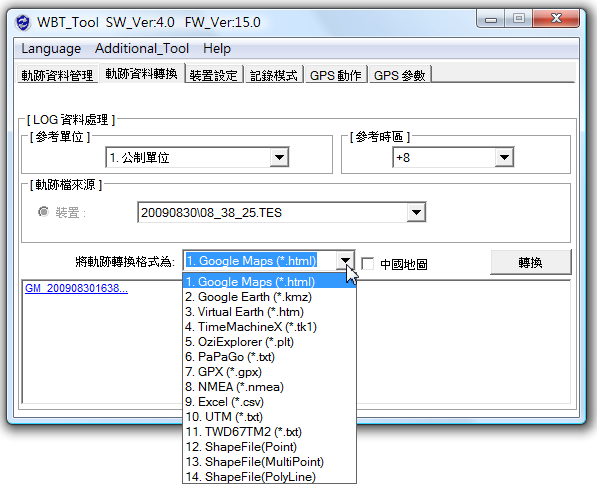Select 8. NMEA (*.nmea) format
Screen dimensions: 597x486
tap(270, 387)
